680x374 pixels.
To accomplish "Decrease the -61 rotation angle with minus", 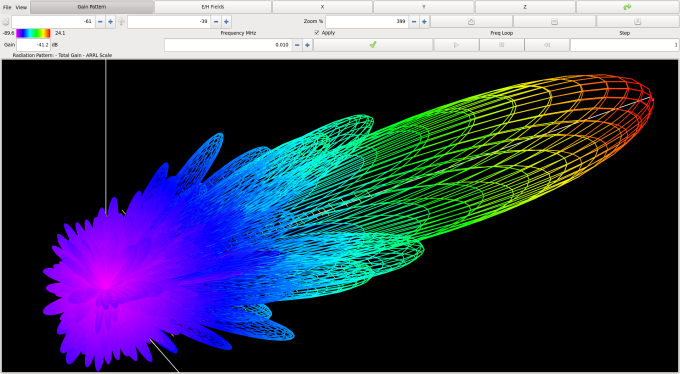I will [101, 22].
